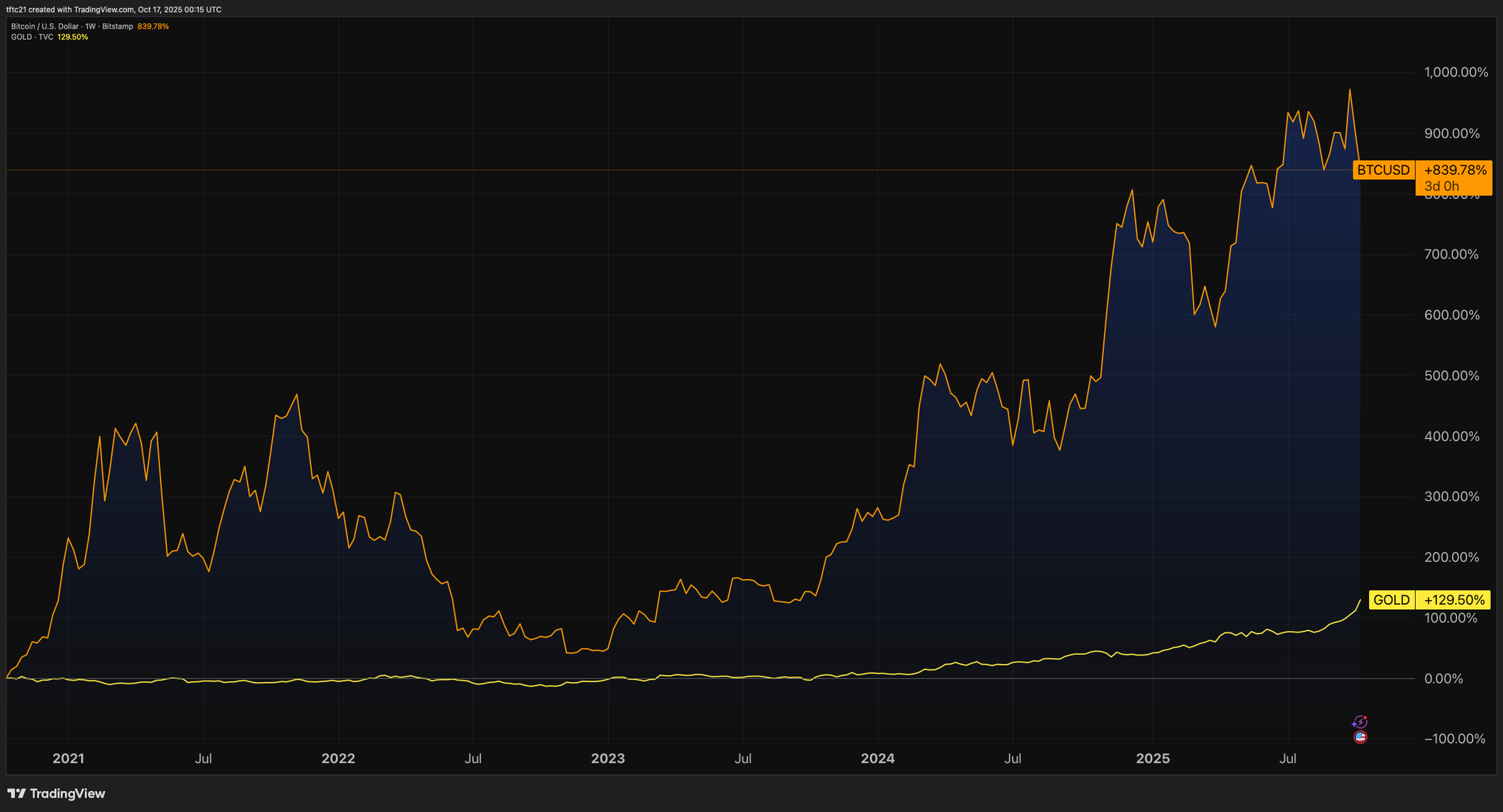Click the +839.78% Bitcoin value tag
The image size is (1503, 812).
[1455, 171]
